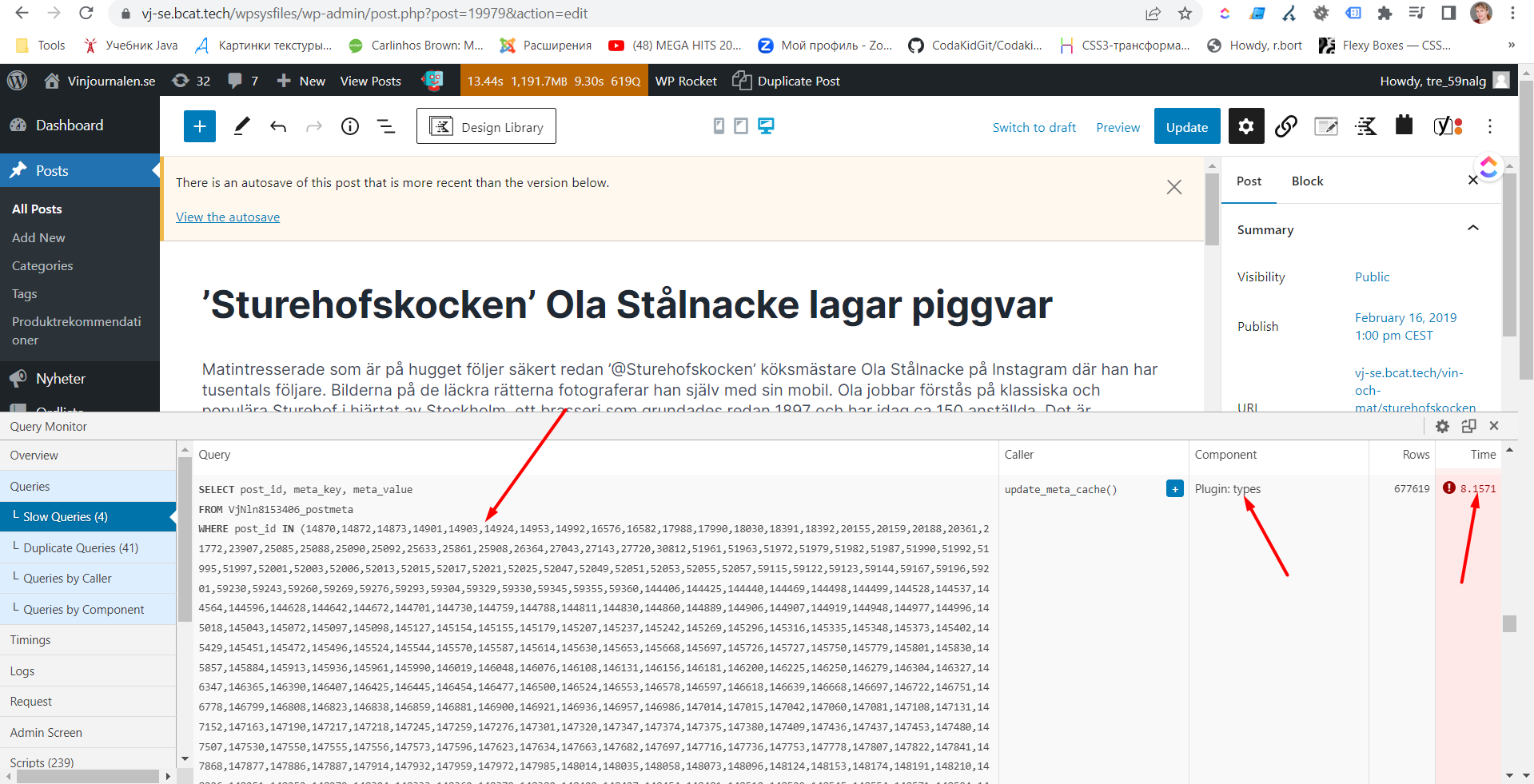1534x784 pixels.
Task: Switch to the Block tab
Action: click(x=1307, y=181)
